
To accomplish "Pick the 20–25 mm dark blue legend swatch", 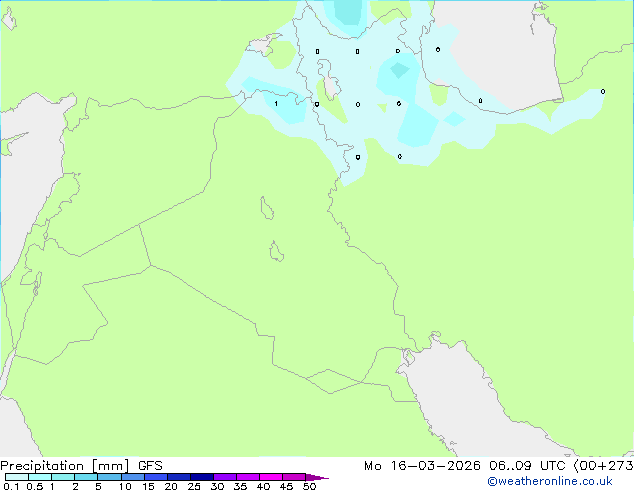I will 178,477.
